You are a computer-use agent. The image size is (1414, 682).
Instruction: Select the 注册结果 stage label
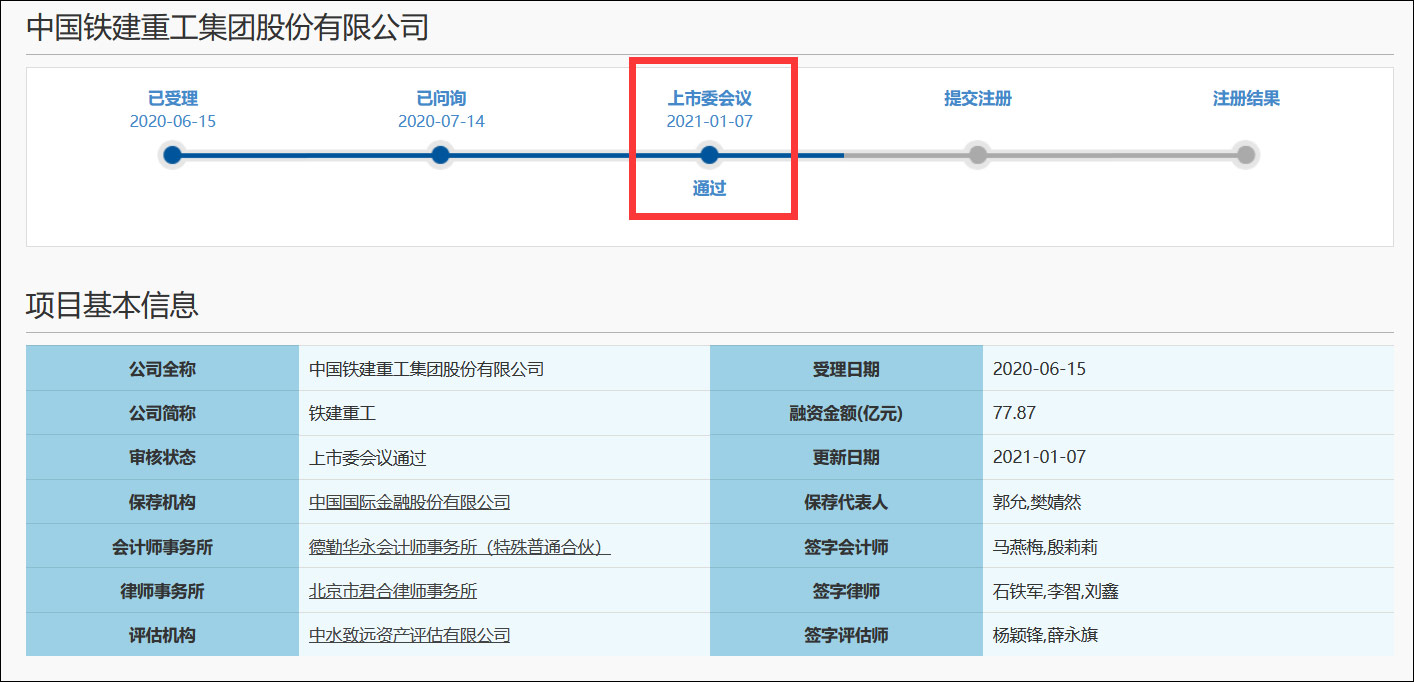pyautogui.click(x=1245, y=98)
